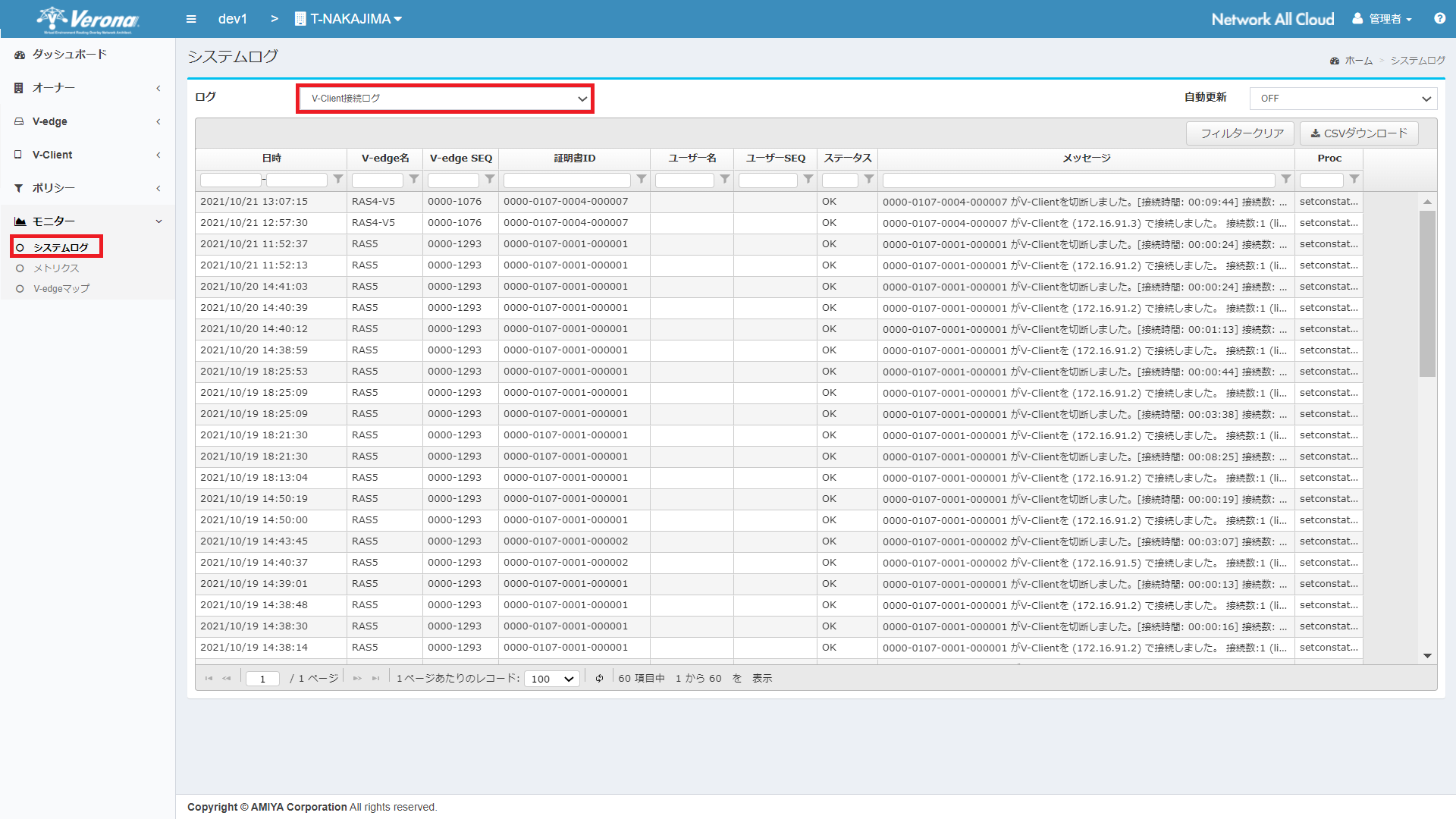
Task: Click certificate ID in 2021/10/19 14:43:45 row
Action: 566,541
